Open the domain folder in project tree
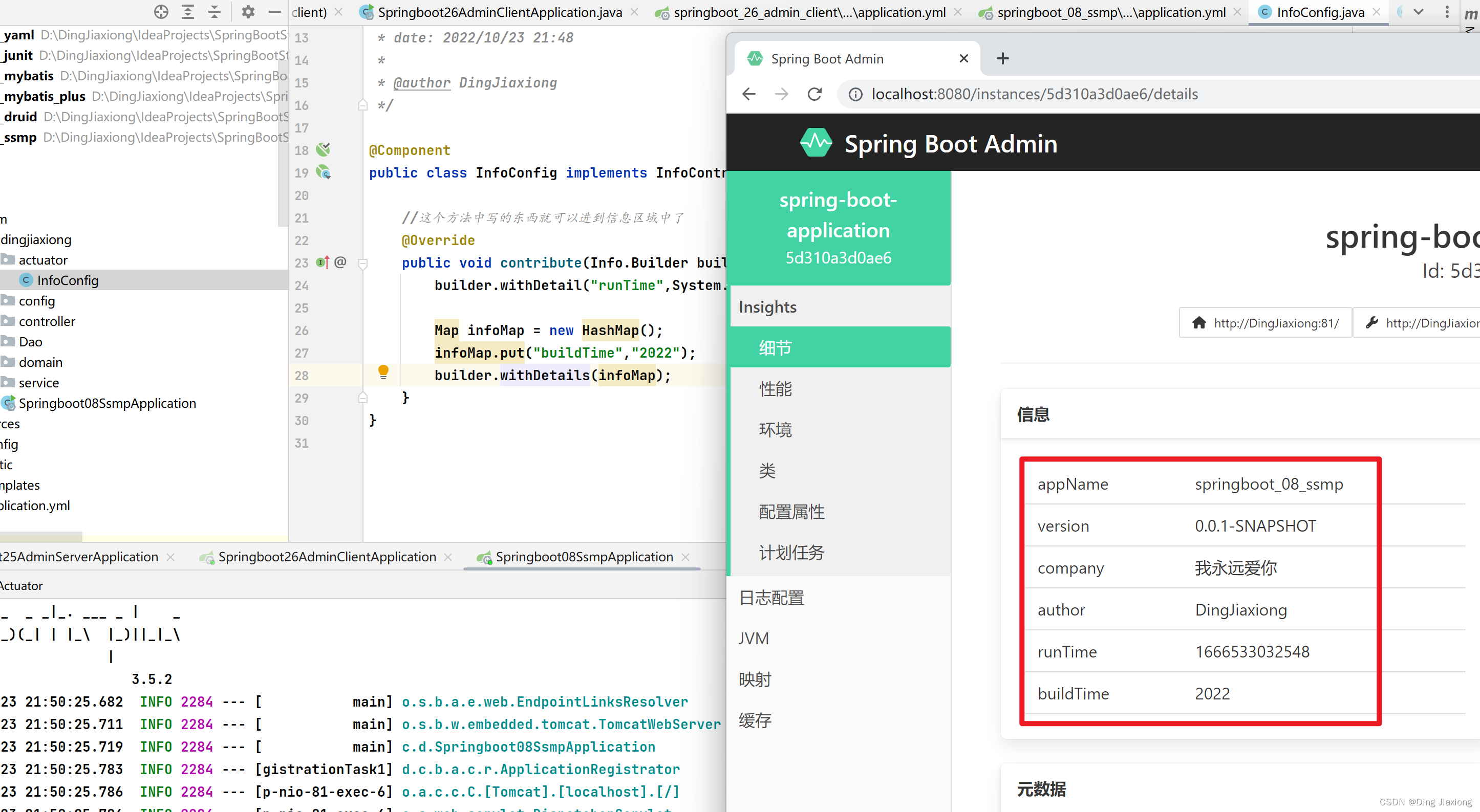Screen dimensions: 1480x812 click(x=41, y=362)
